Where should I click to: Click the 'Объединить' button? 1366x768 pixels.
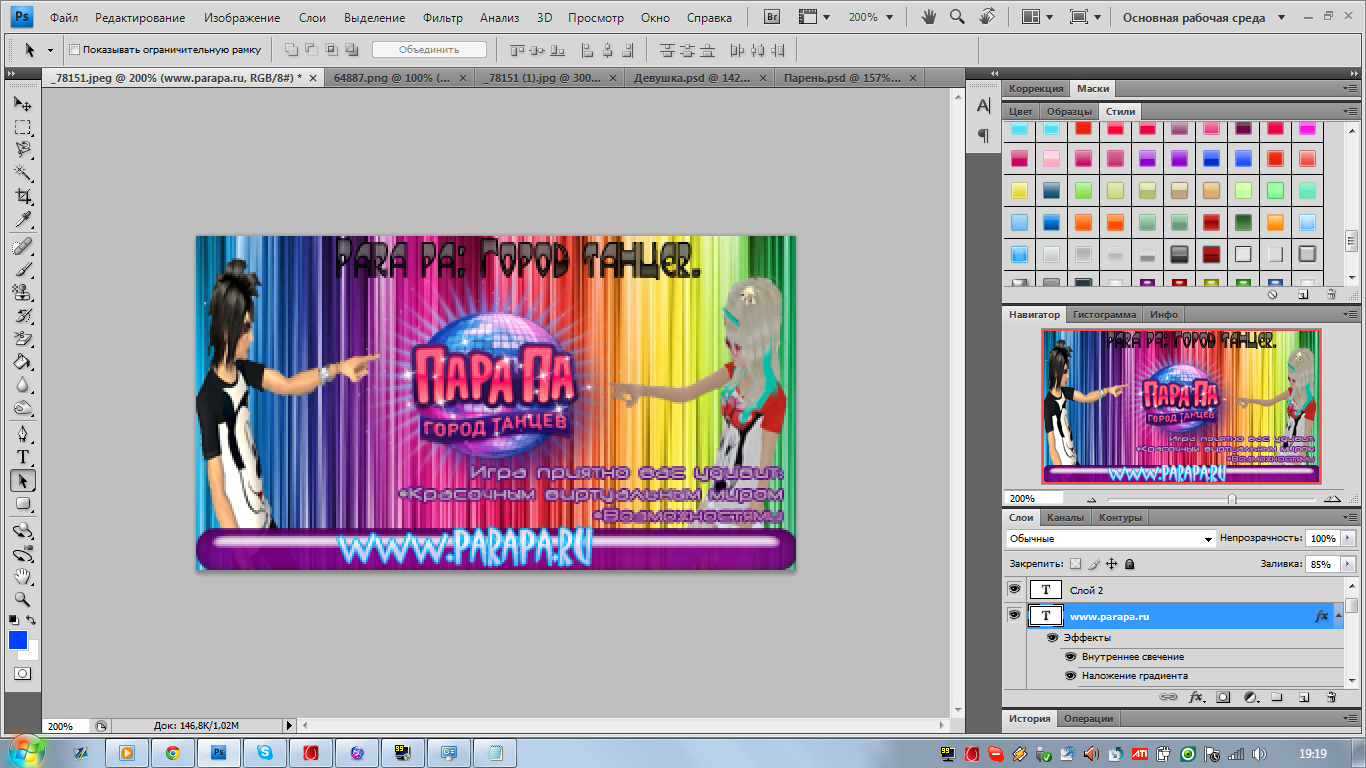pos(429,50)
